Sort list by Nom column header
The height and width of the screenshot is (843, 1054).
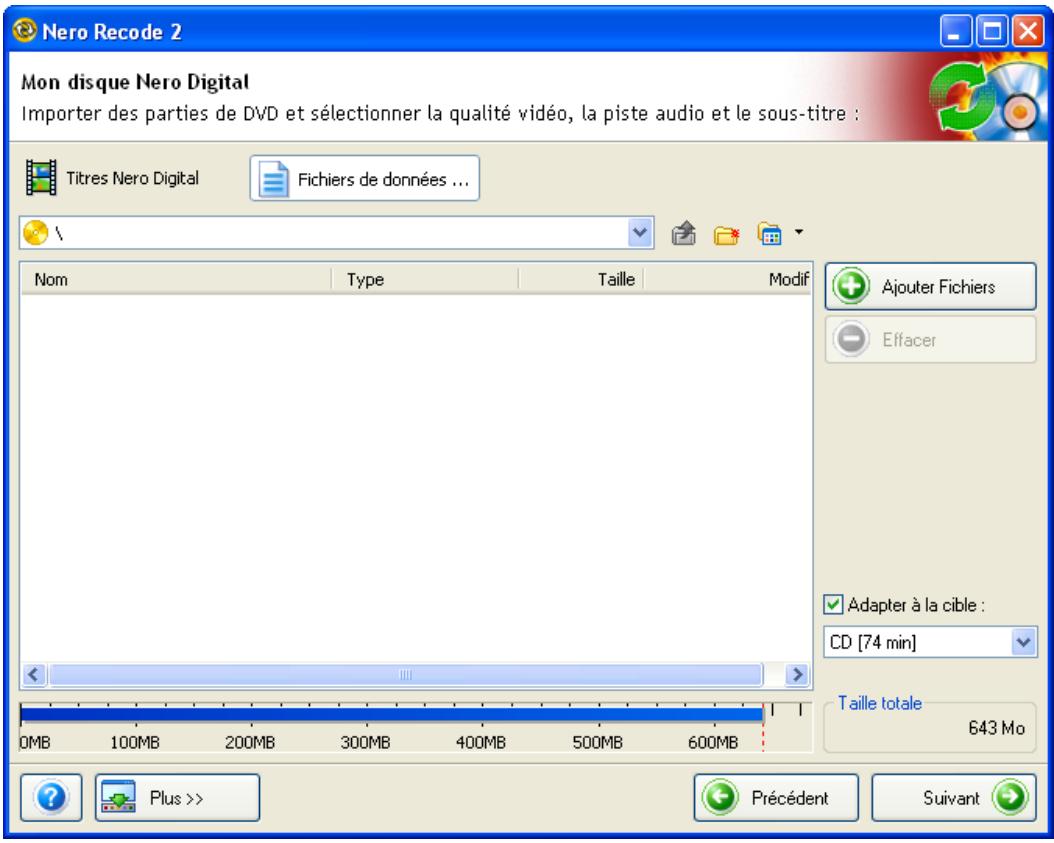[176, 279]
